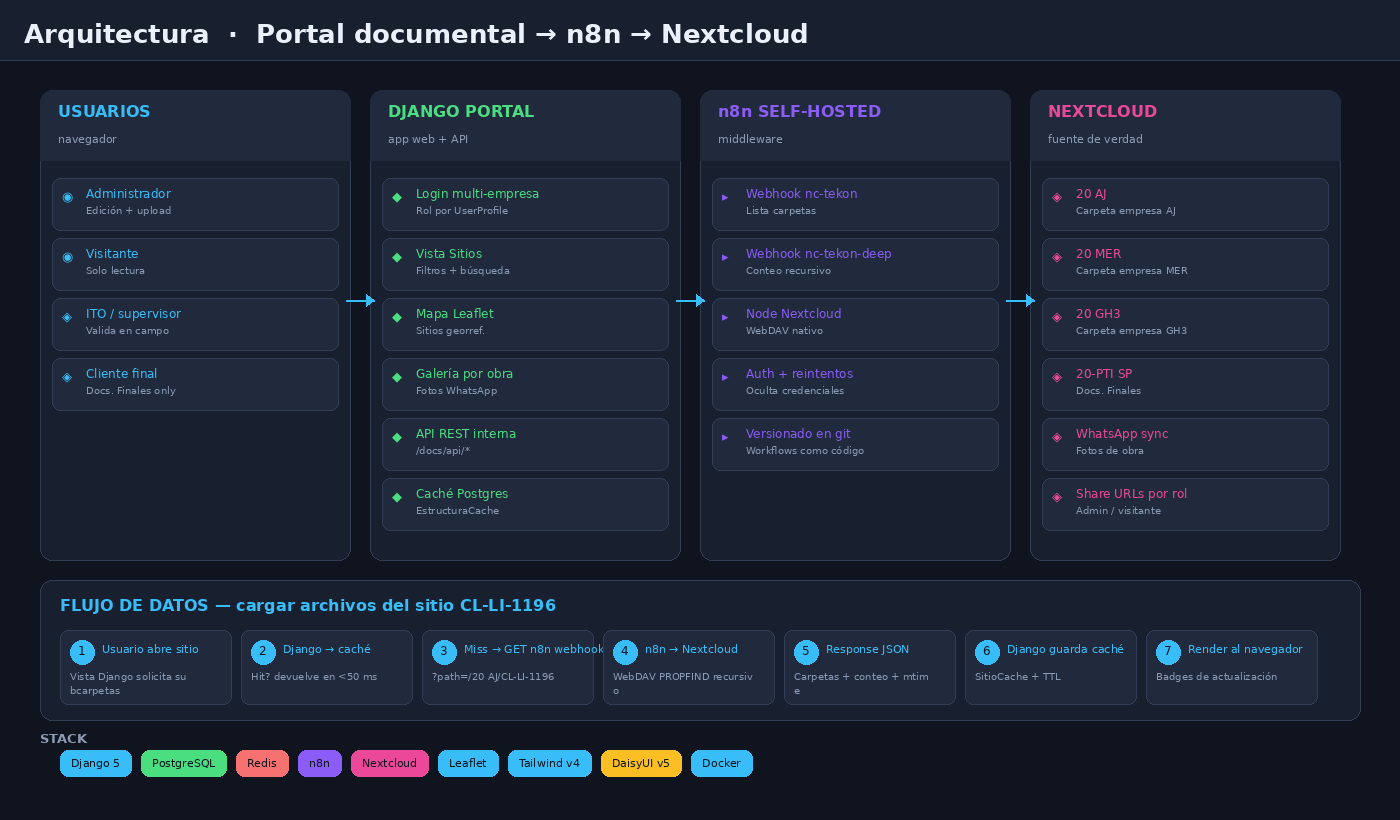Click the purple triangle beside Webhook nc-tekon-deep
Image resolution: width=1400 pixels, height=820 pixels.
(x=726, y=257)
